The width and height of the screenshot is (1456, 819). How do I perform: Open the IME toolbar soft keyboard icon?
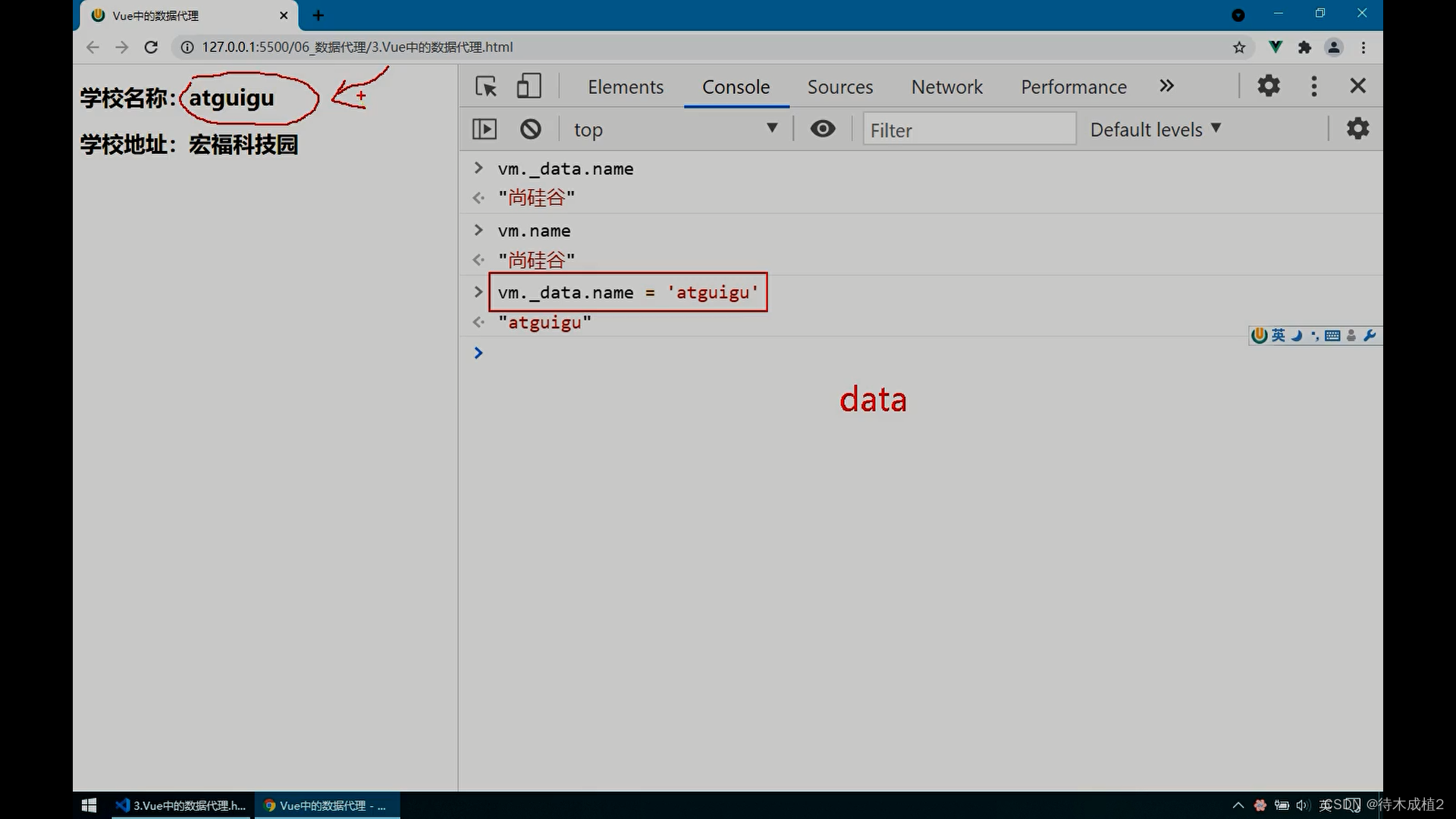click(1332, 335)
